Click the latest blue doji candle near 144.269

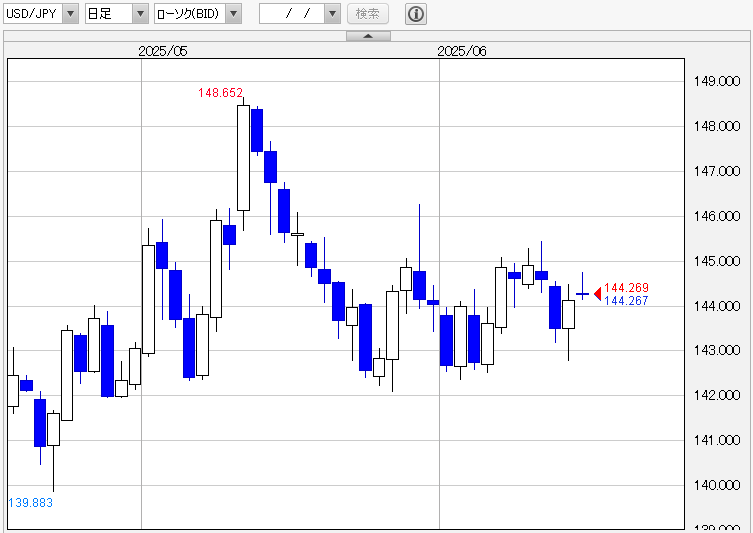click(583, 293)
